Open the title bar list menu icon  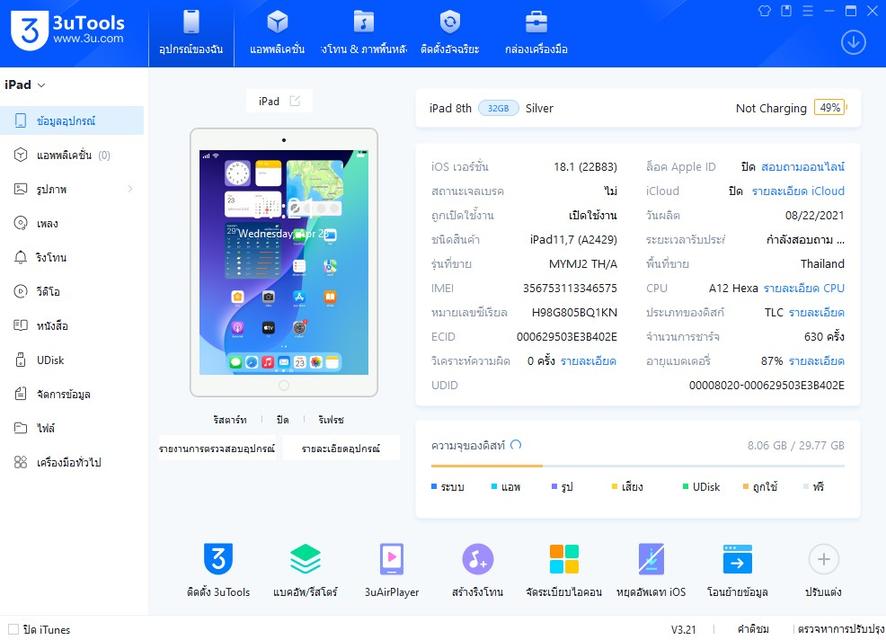(x=808, y=11)
